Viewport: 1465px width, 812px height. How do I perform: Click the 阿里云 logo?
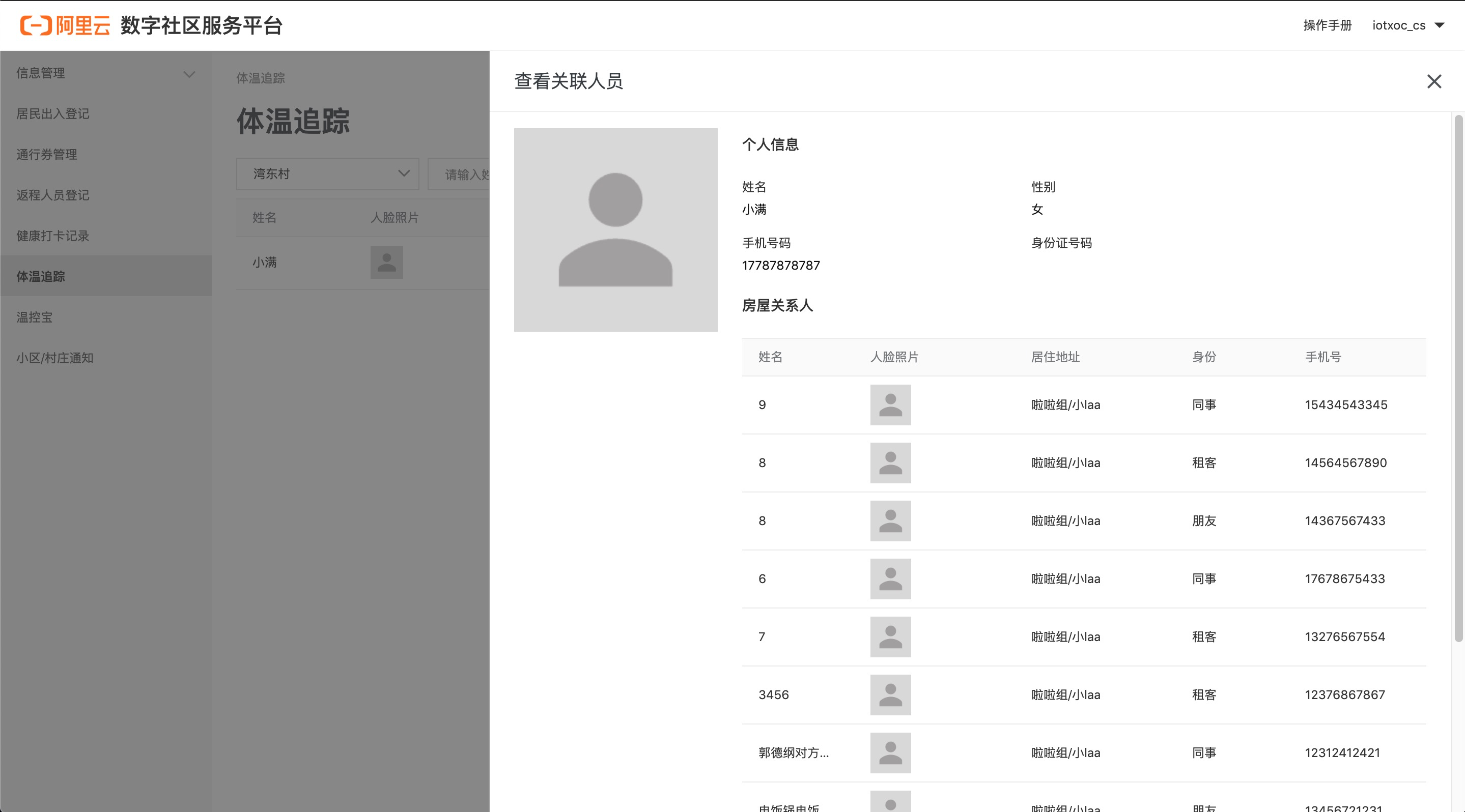(65, 25)
